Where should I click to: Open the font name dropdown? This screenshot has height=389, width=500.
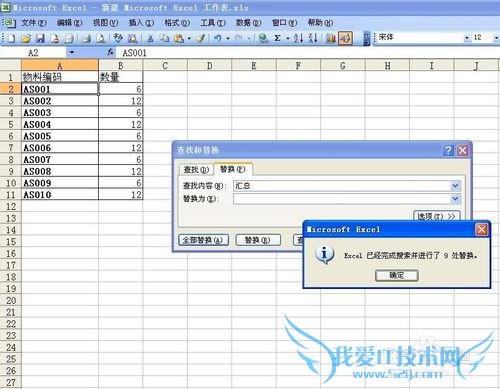point(466,38)
